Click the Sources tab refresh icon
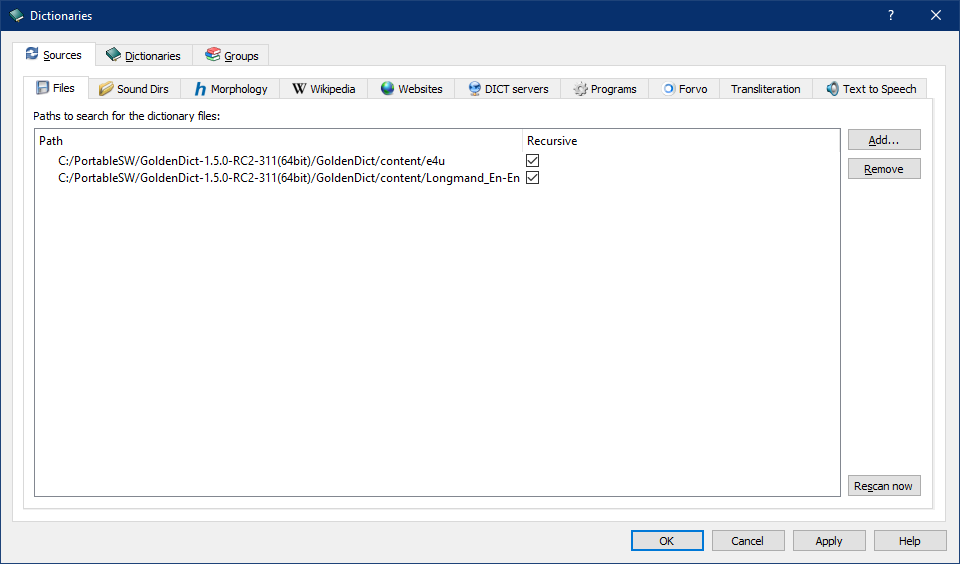 [x=32, y=54]
